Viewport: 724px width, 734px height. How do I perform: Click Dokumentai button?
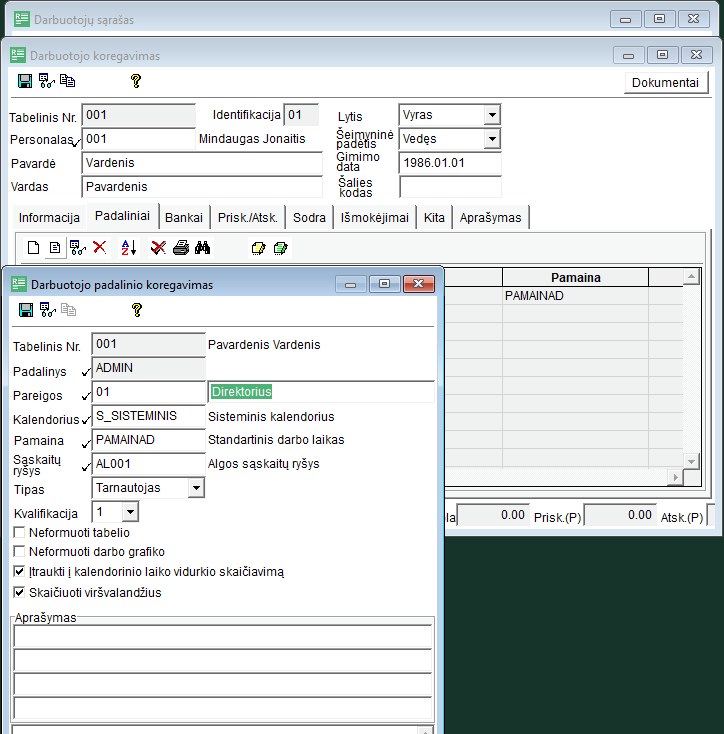pos(665,83)
